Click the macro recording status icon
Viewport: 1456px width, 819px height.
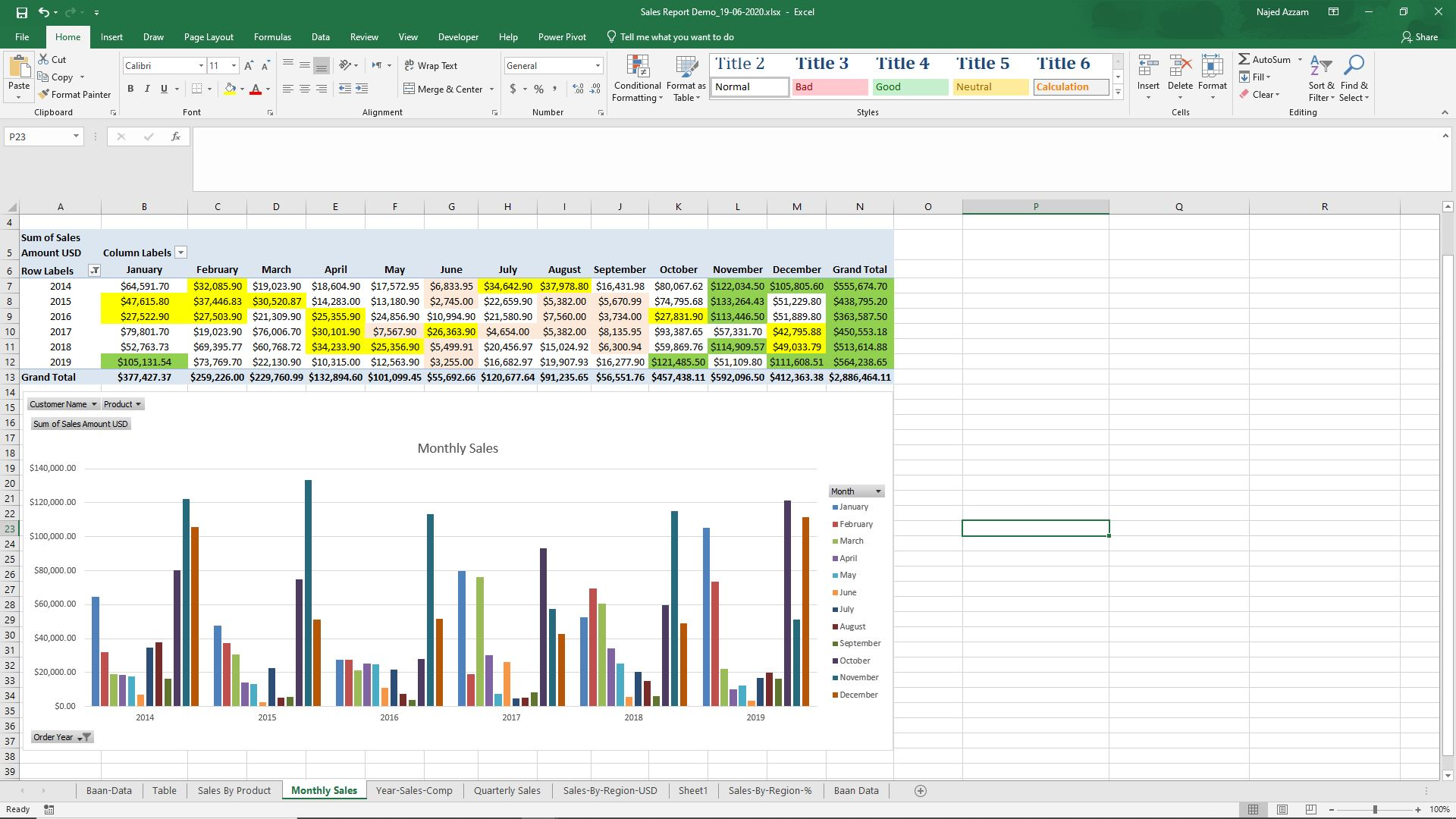[x=49, y=810]
